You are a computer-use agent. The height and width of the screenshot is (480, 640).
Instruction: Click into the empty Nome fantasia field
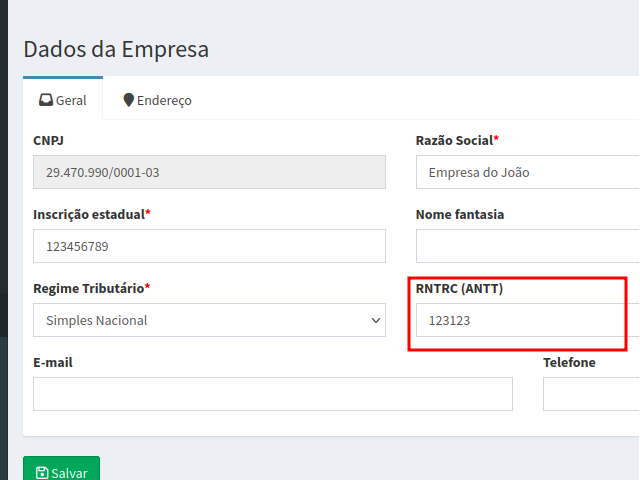(528, 246)
